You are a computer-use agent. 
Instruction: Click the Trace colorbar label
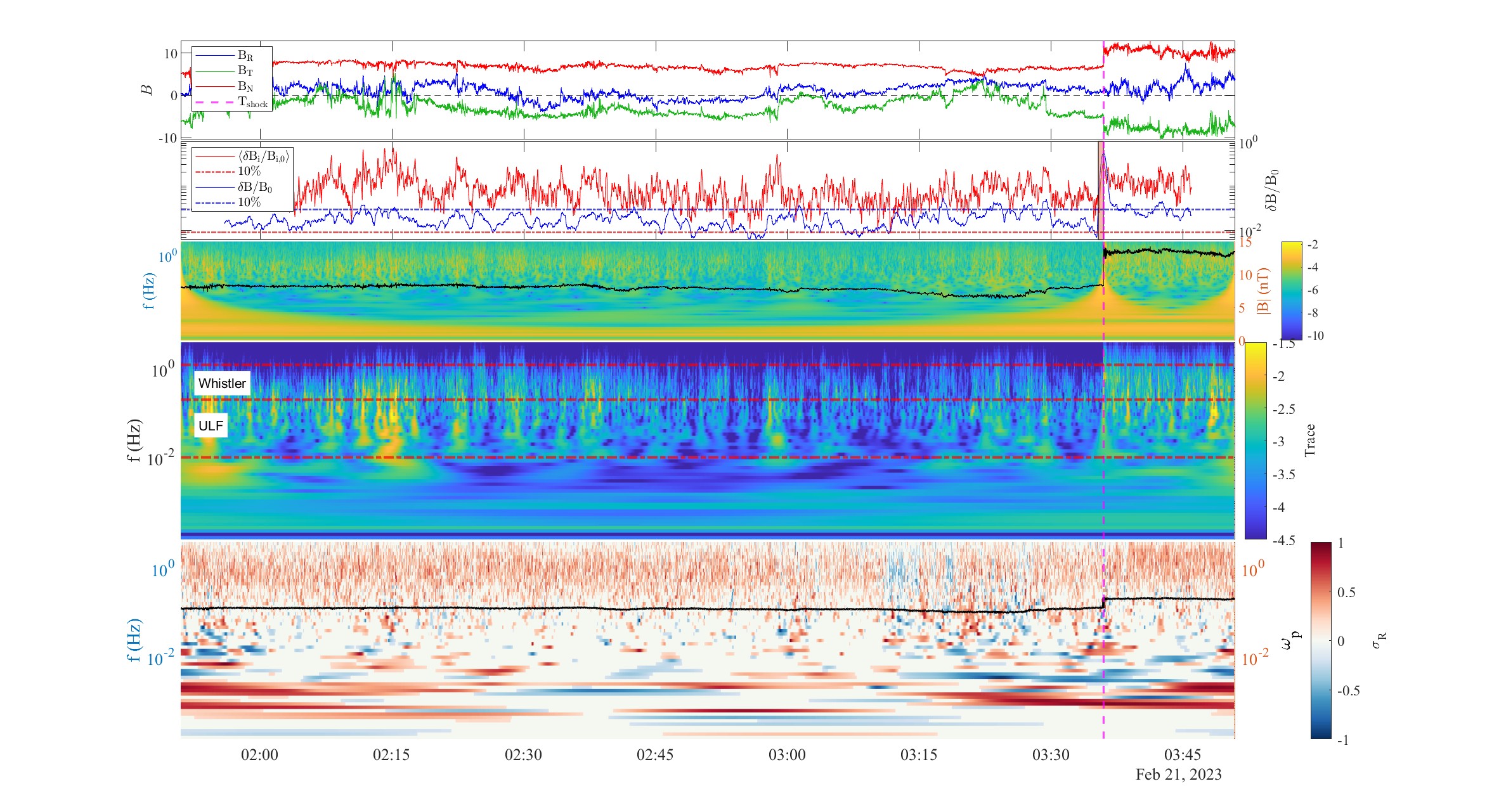1310,441
